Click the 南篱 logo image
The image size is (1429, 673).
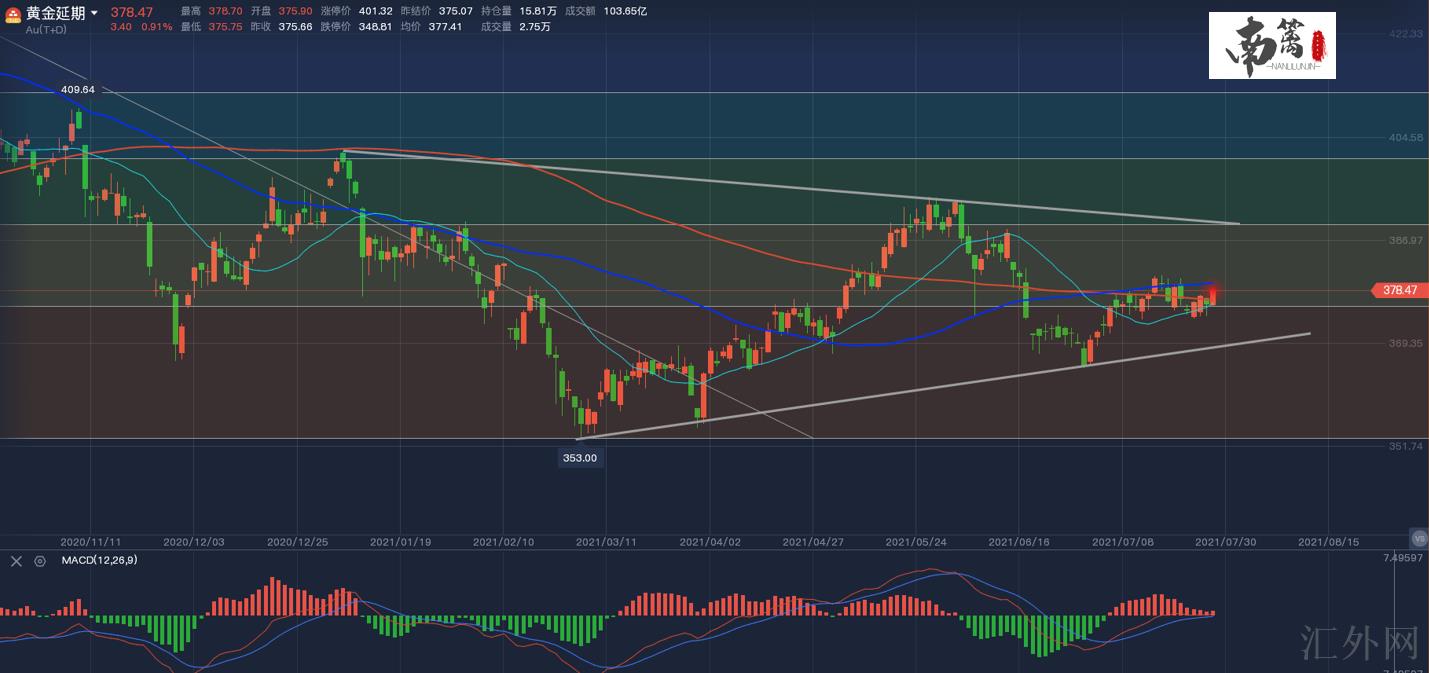[1271, 46]
